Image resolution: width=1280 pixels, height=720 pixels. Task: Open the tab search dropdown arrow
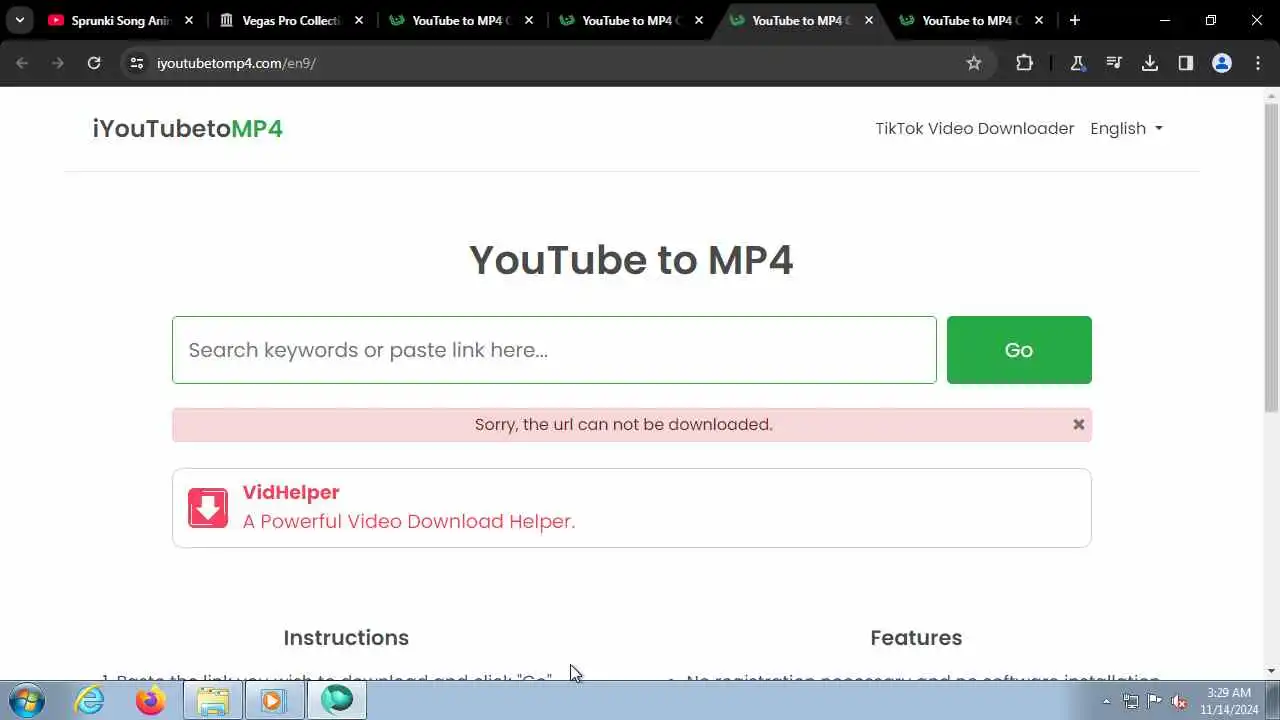tap(19, 20)
